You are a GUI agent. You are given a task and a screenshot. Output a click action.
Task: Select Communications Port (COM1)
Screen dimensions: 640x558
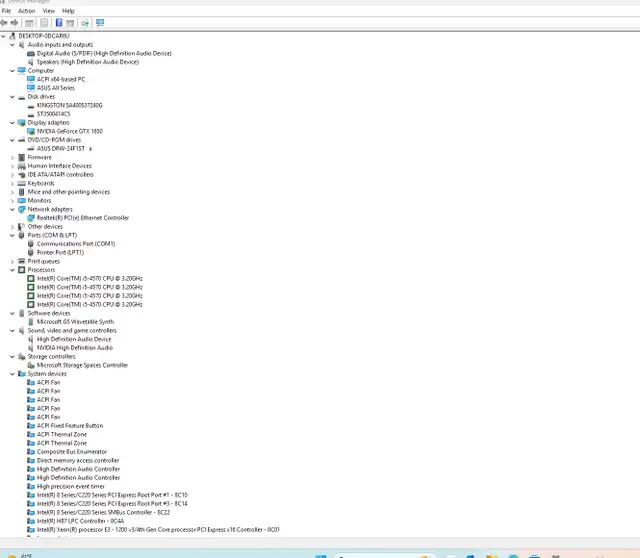pos(76,244)
